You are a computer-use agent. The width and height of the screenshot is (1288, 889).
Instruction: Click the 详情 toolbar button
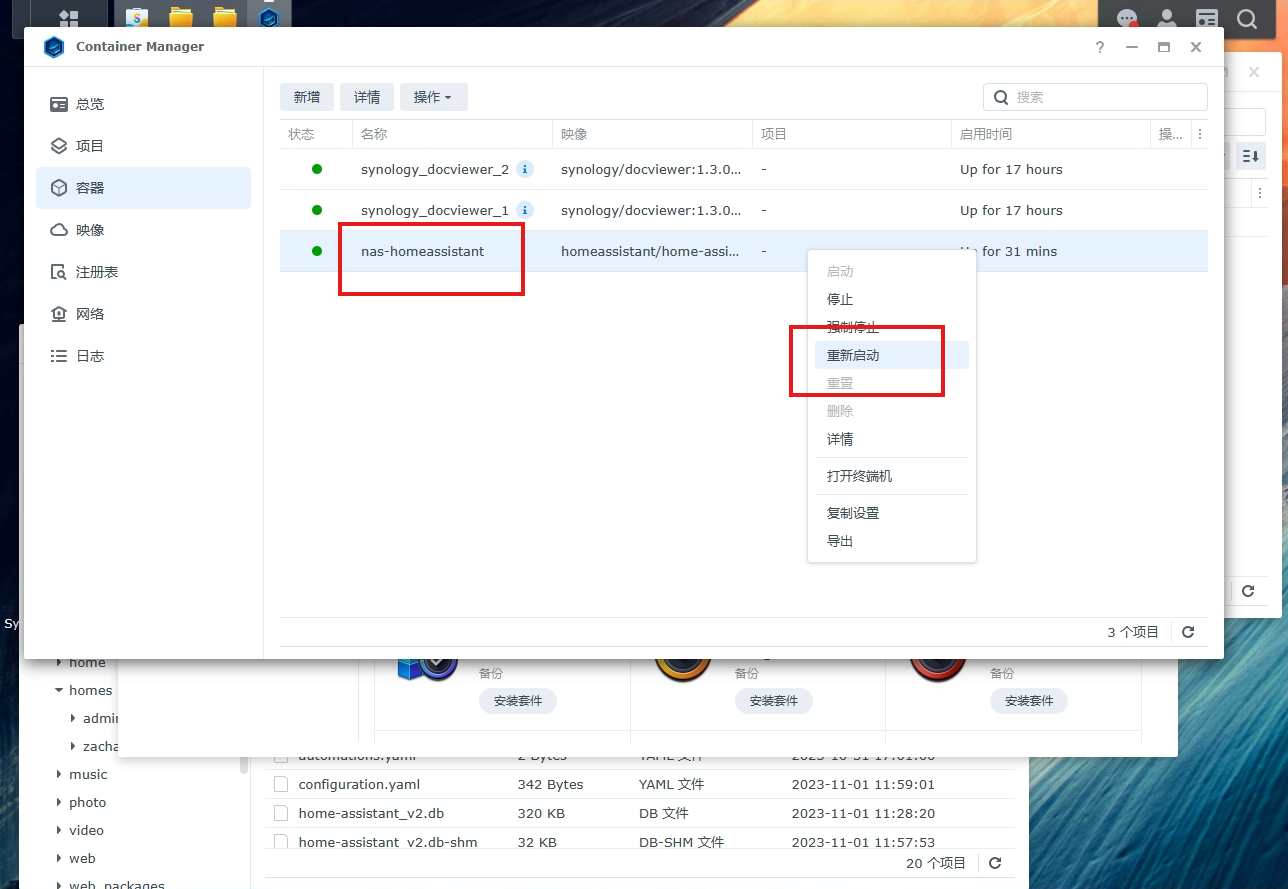tap(367, 97)
